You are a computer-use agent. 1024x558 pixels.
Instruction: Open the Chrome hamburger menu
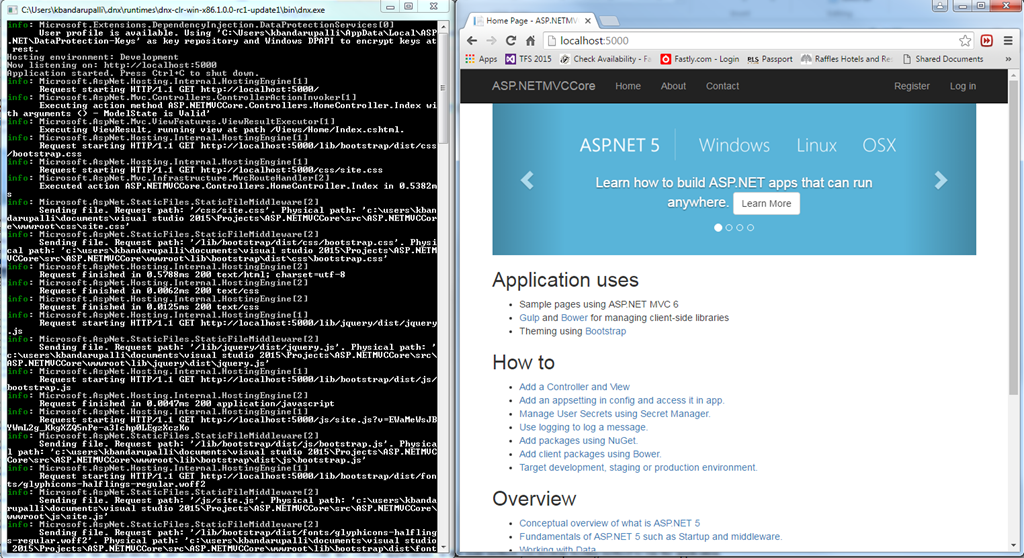click(1008, 41)
